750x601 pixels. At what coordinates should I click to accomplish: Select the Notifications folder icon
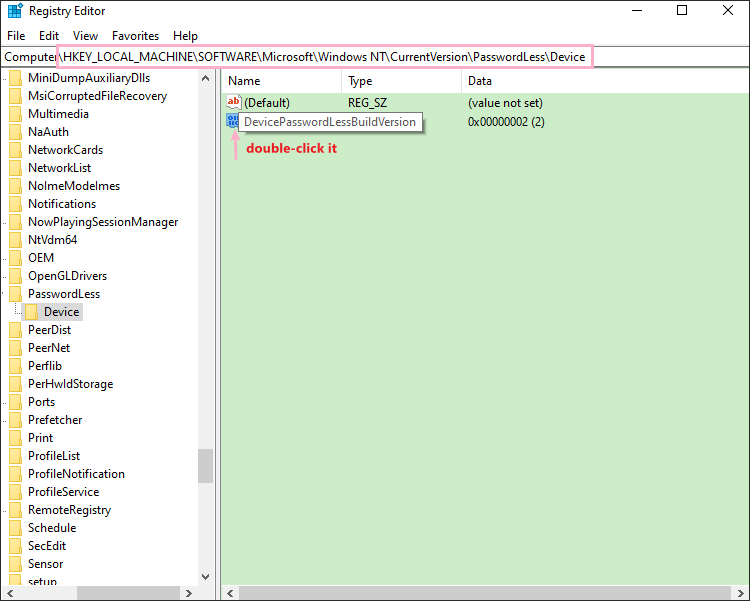pyautogui.click(x=15, y=204)
